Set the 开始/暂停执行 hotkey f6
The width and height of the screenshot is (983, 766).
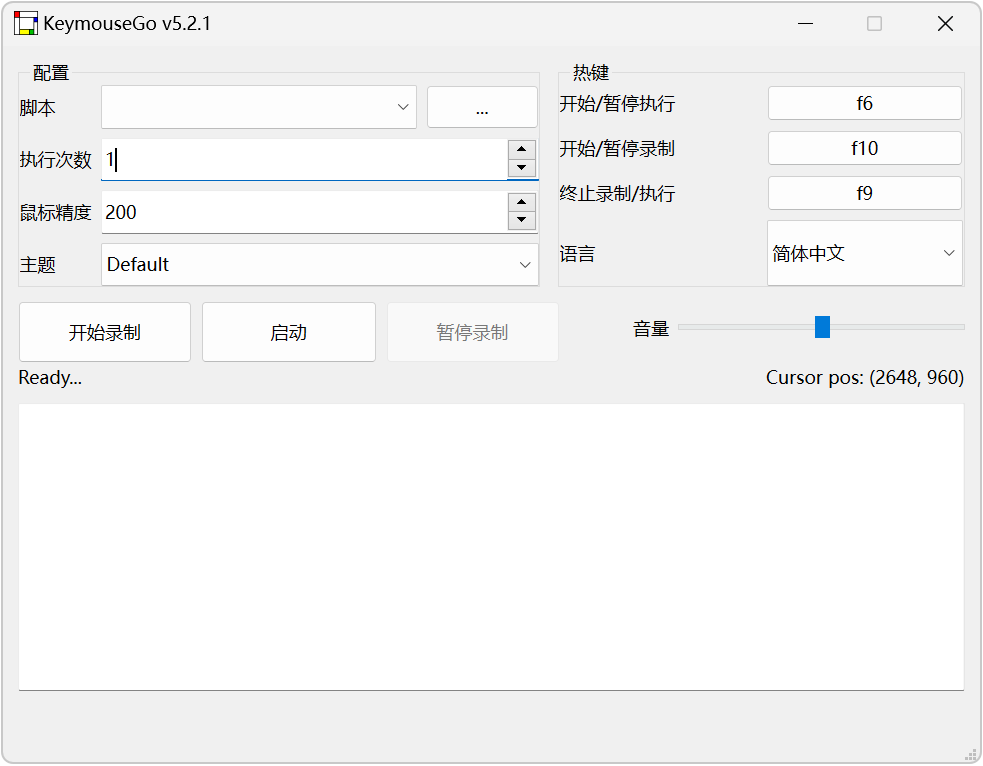(865, 103)
